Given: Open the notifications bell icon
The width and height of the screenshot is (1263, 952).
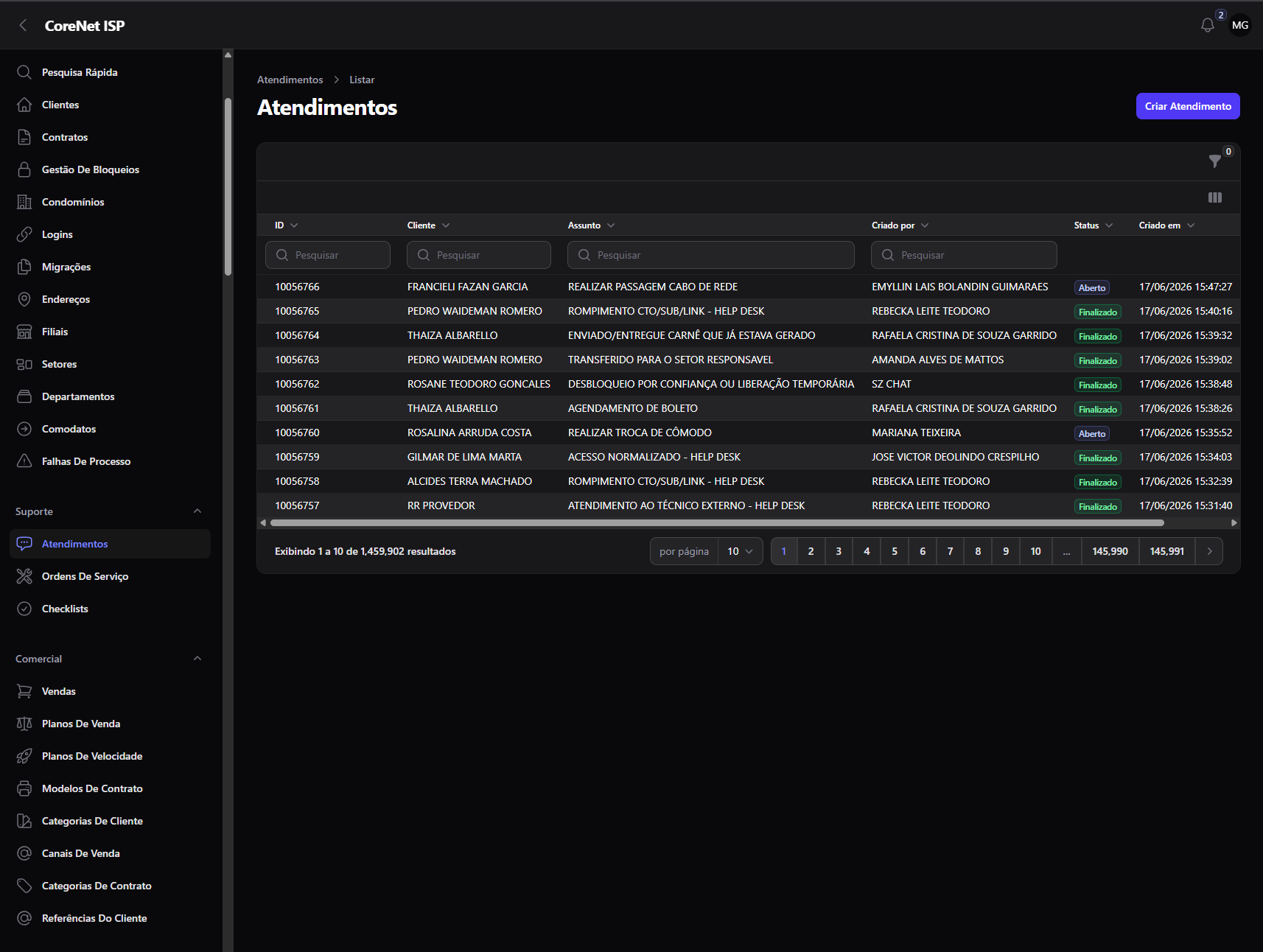Looking at the screenshot, I should pyautogui.click(x=1207, y=25).
